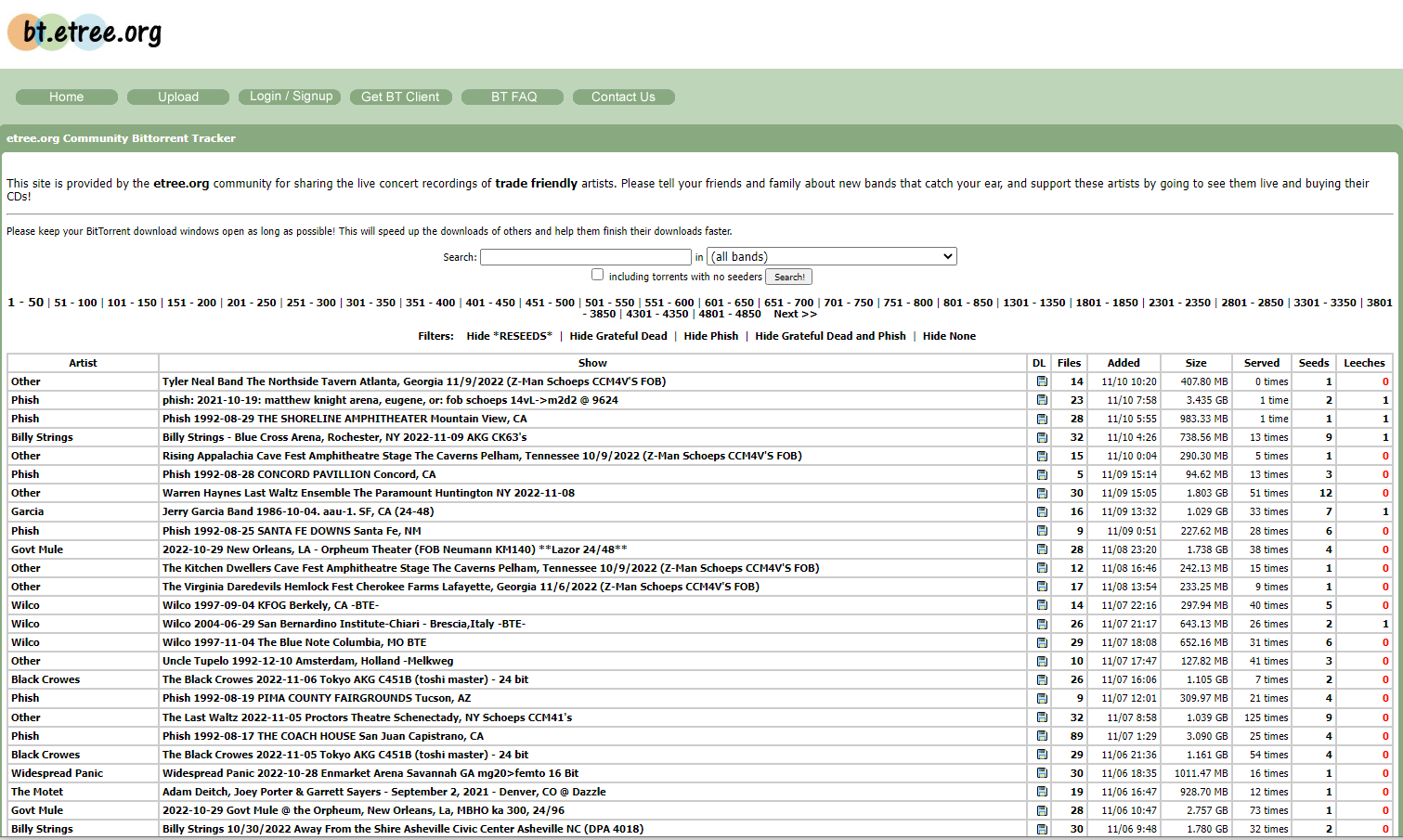
Task: Download torrent for Adam Deitch, Joey Porter Denver
Action: (1042, 792)
